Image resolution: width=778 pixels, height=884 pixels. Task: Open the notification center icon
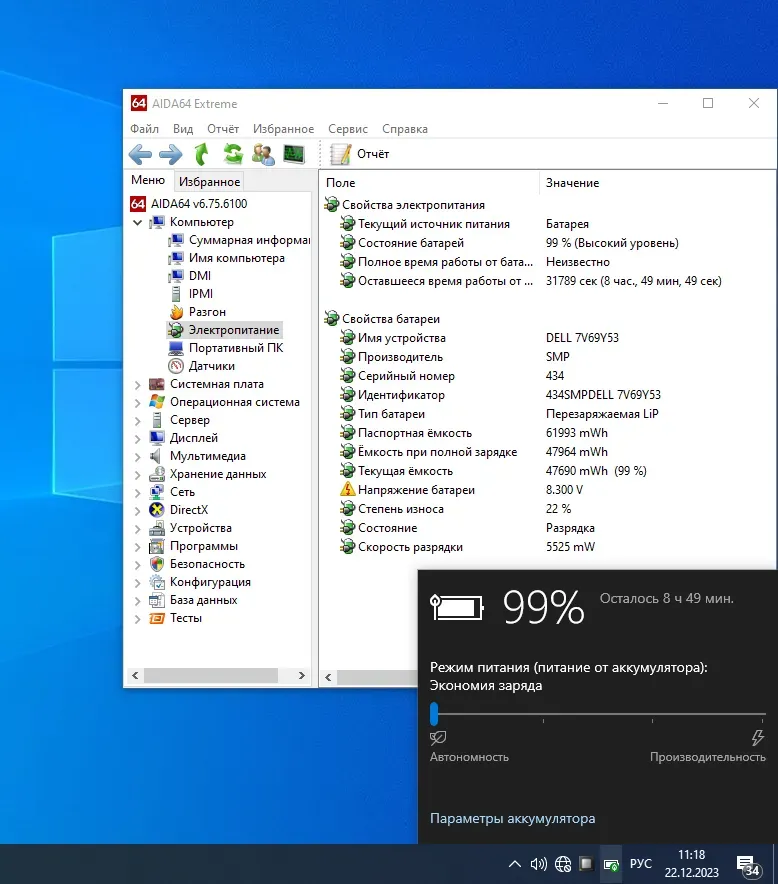(x=746, y=864)
